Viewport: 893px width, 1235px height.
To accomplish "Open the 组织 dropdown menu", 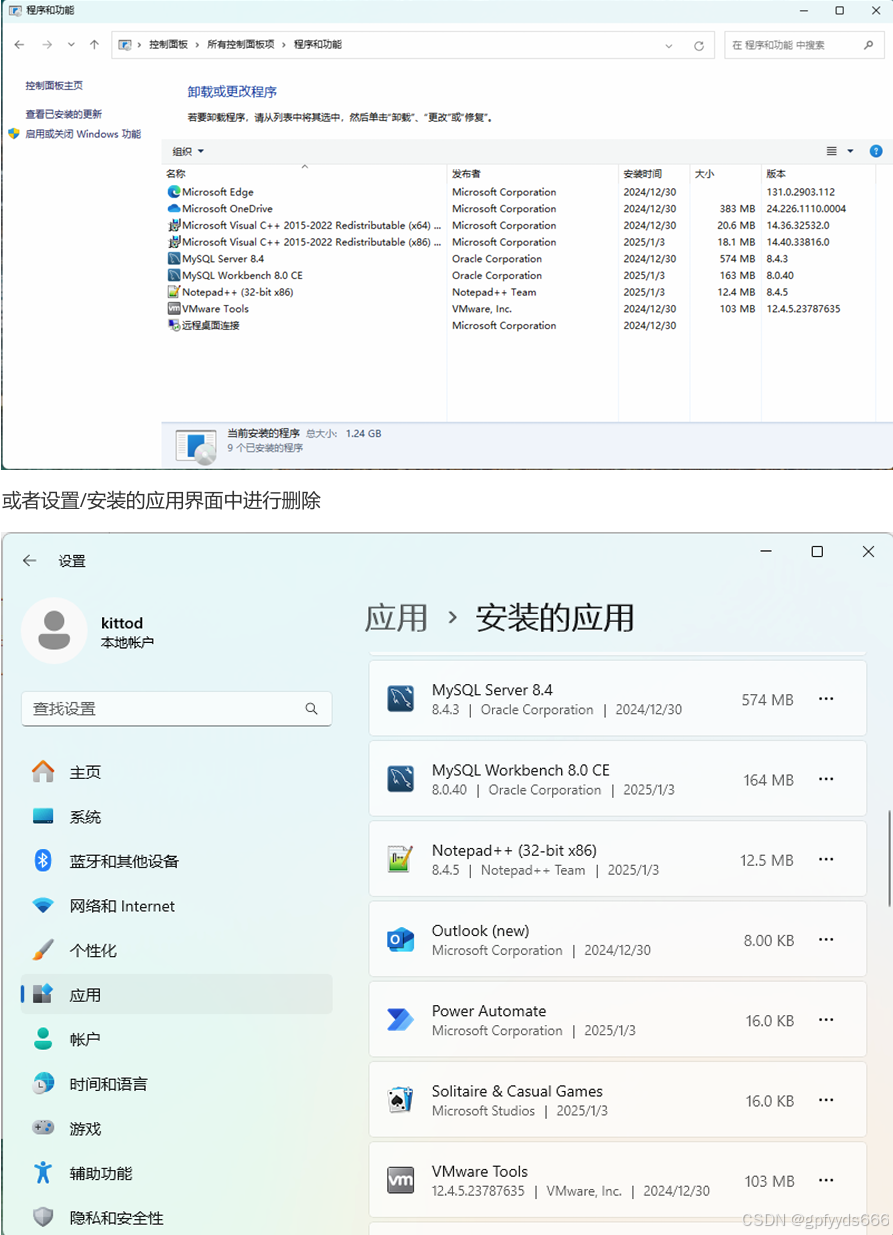I will pos(188,152).
